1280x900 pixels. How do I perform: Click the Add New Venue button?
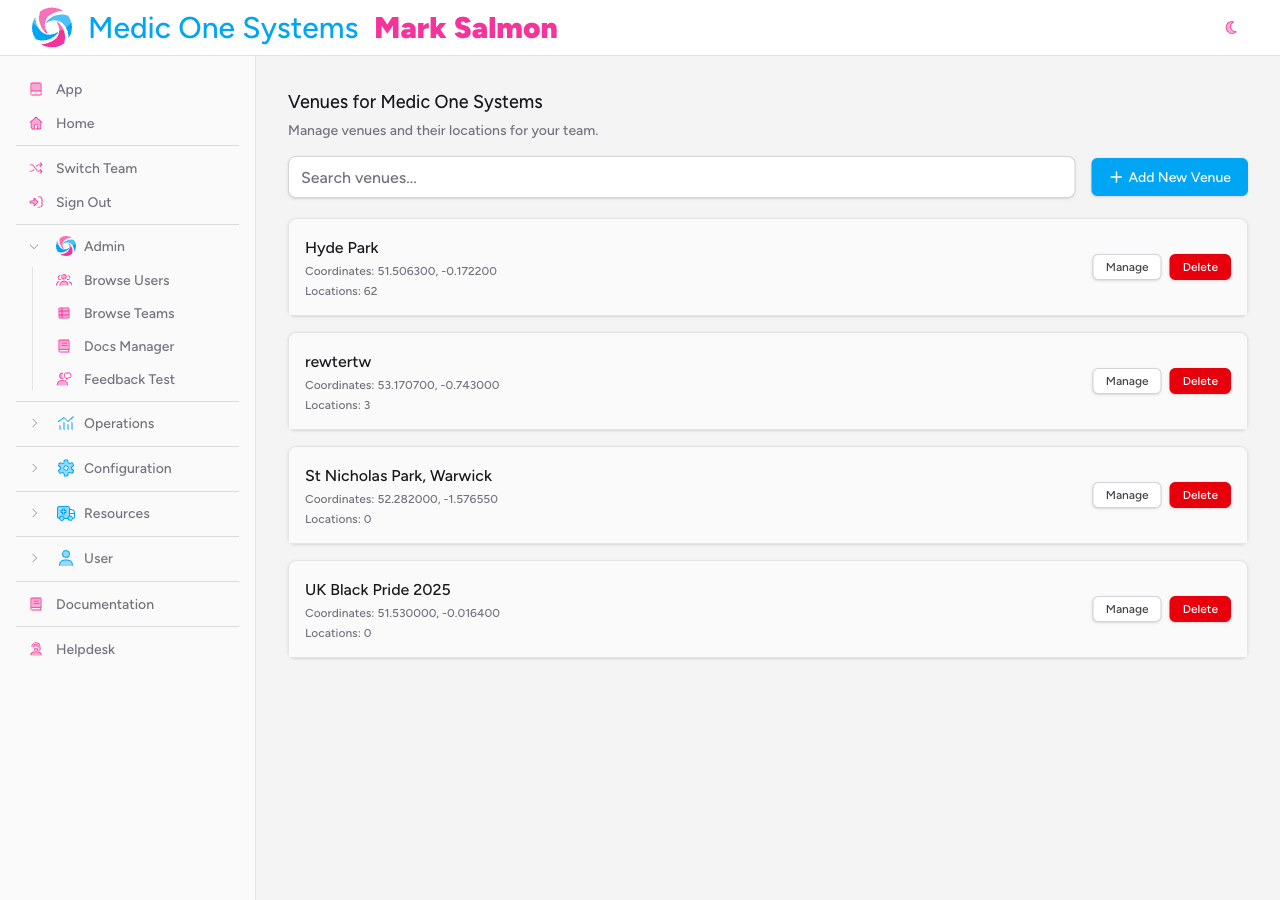pos(1169,177)
